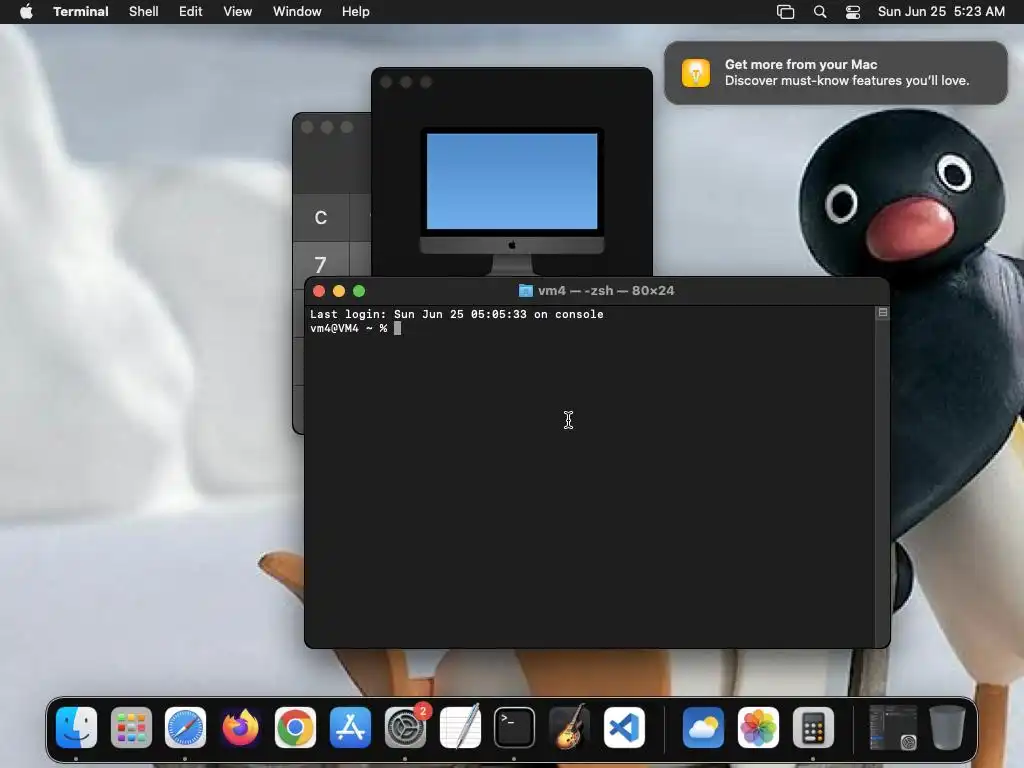Minimize the Terminal window with the yellow button
Image resolution: width=1024 pixels, height=768 pixels.
[339, 291]
